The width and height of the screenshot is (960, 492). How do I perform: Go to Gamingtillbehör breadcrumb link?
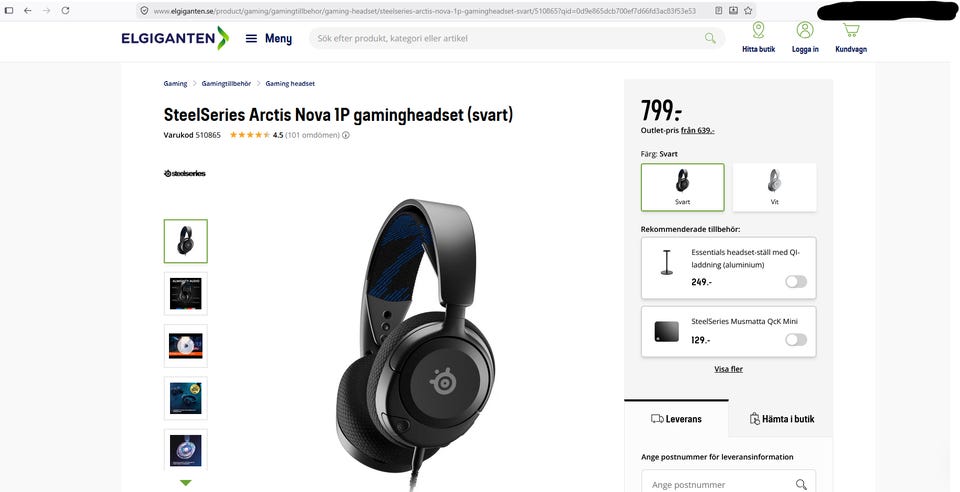pos(226,83)
